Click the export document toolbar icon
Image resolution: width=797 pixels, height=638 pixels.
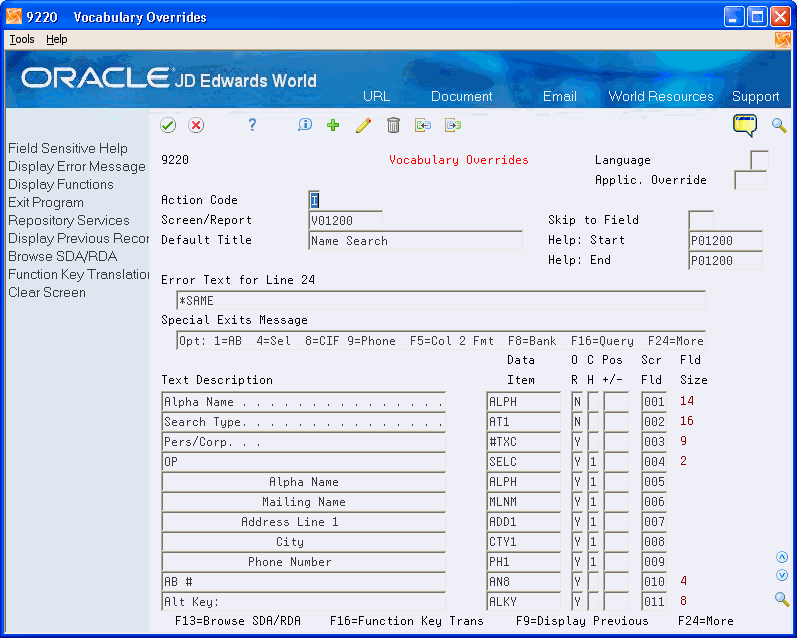click(453, 125)
